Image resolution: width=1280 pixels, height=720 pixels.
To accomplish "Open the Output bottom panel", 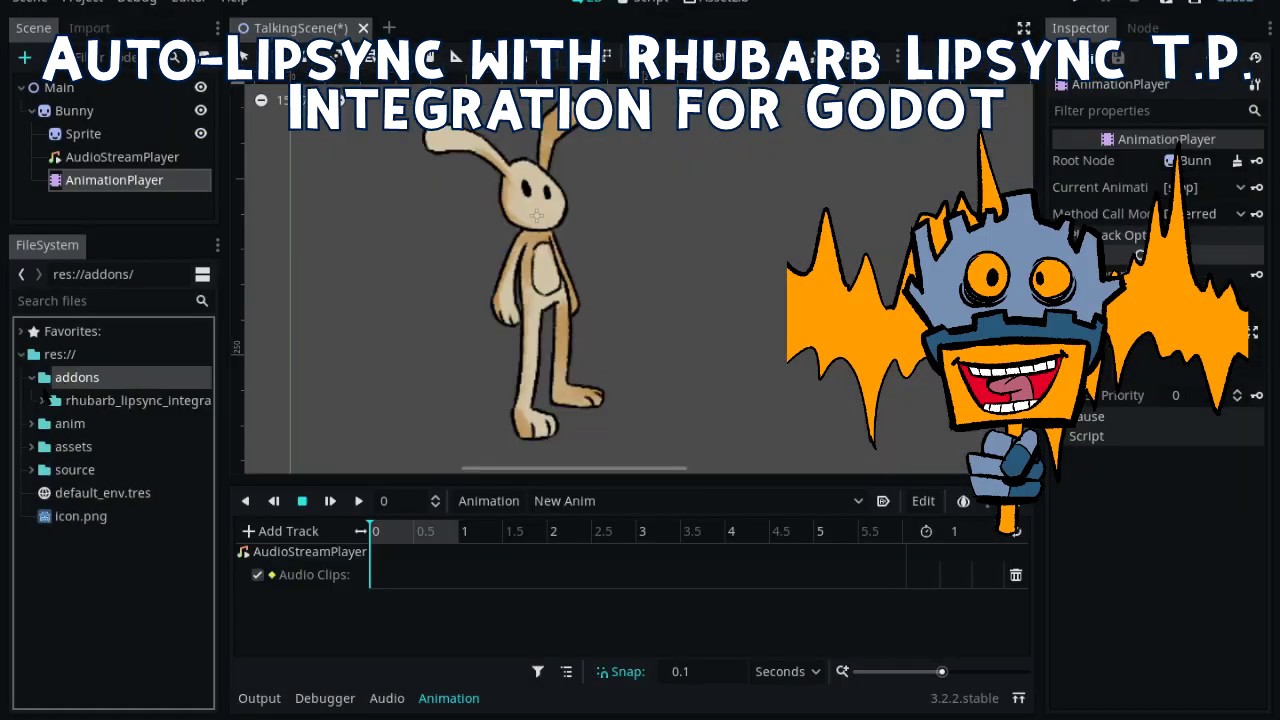I will [x=259, y=698].
